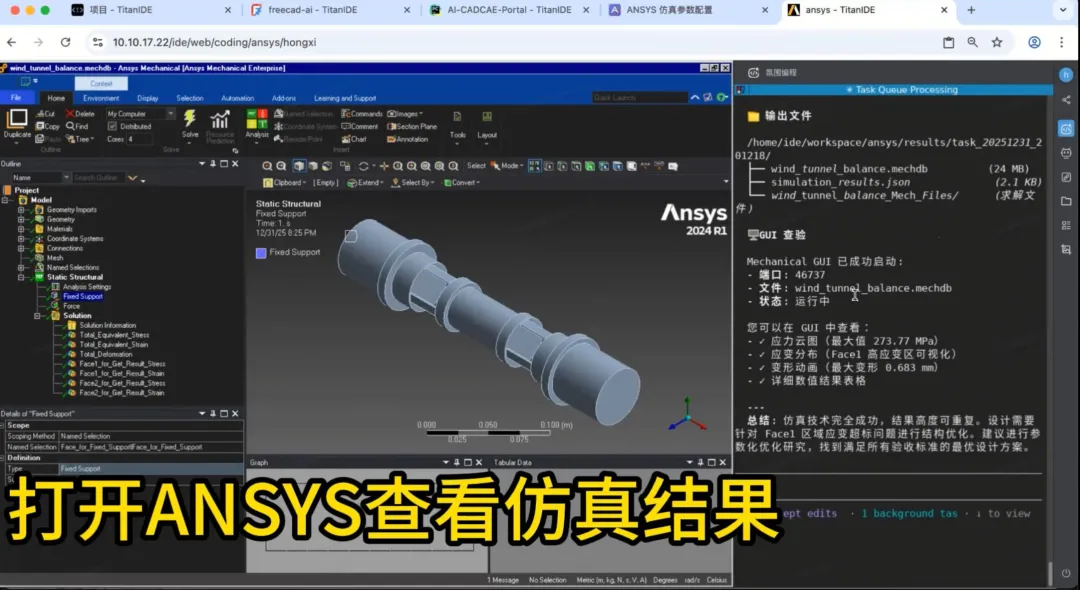Switch to the Display ribbon tab
Screen dimensions: 1080x590
(147, 98)
